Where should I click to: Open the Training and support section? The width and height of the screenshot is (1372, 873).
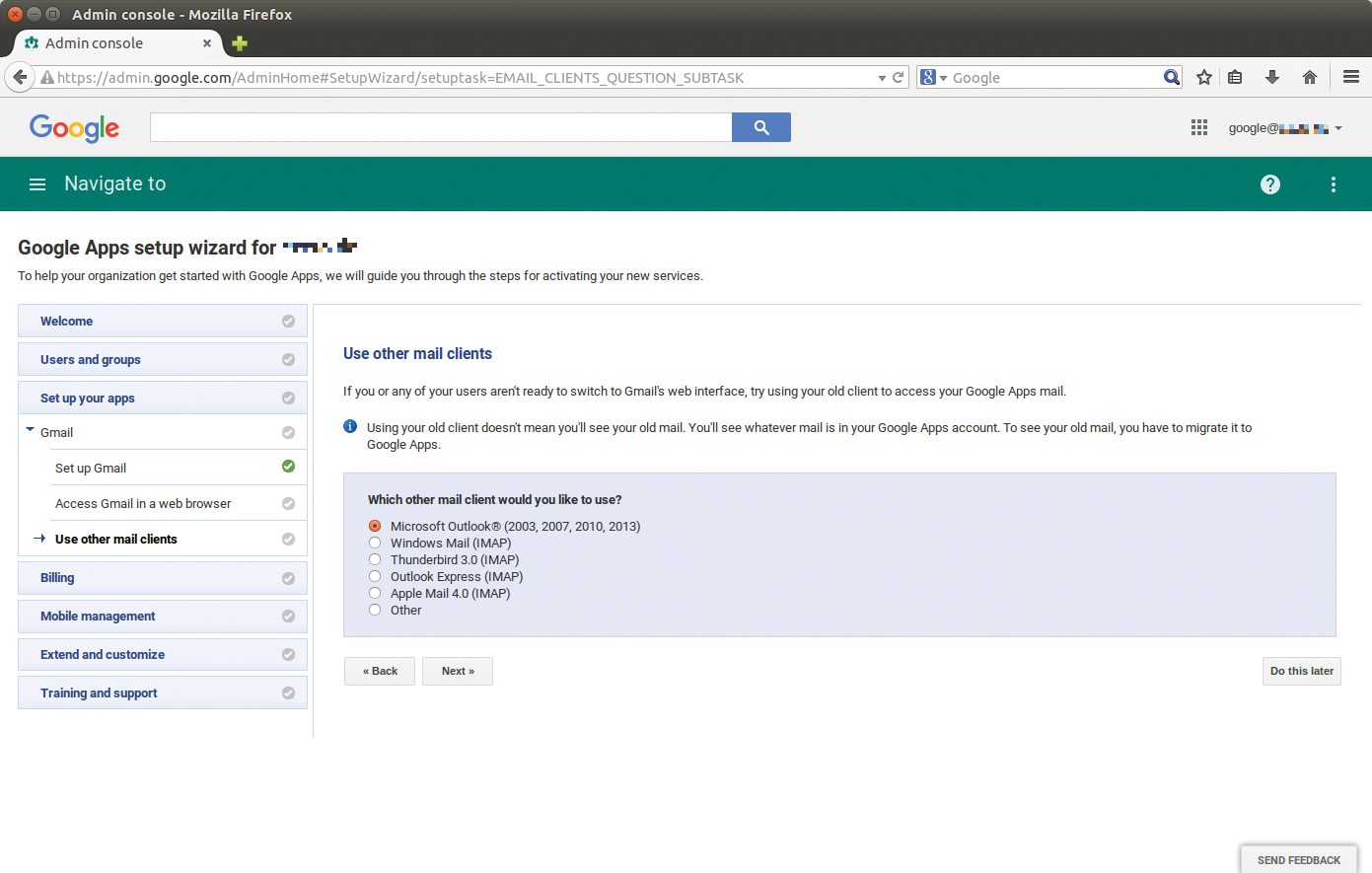point(163,692)
